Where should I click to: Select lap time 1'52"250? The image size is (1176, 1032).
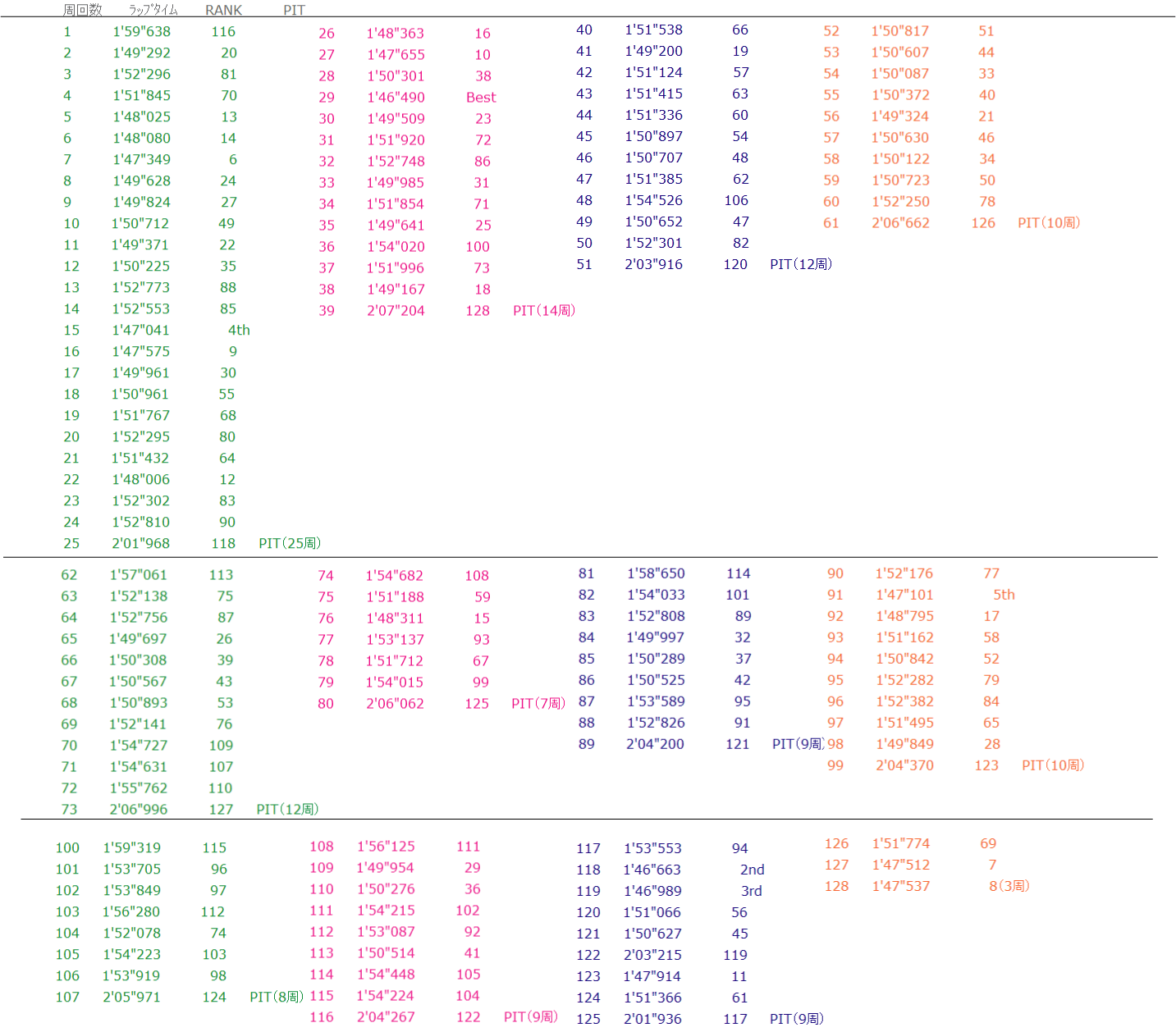click(900, 201)
